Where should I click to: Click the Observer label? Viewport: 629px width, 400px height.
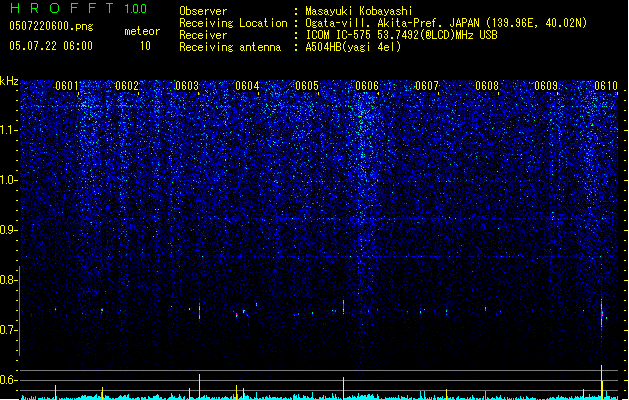click(x=203, y=11)
